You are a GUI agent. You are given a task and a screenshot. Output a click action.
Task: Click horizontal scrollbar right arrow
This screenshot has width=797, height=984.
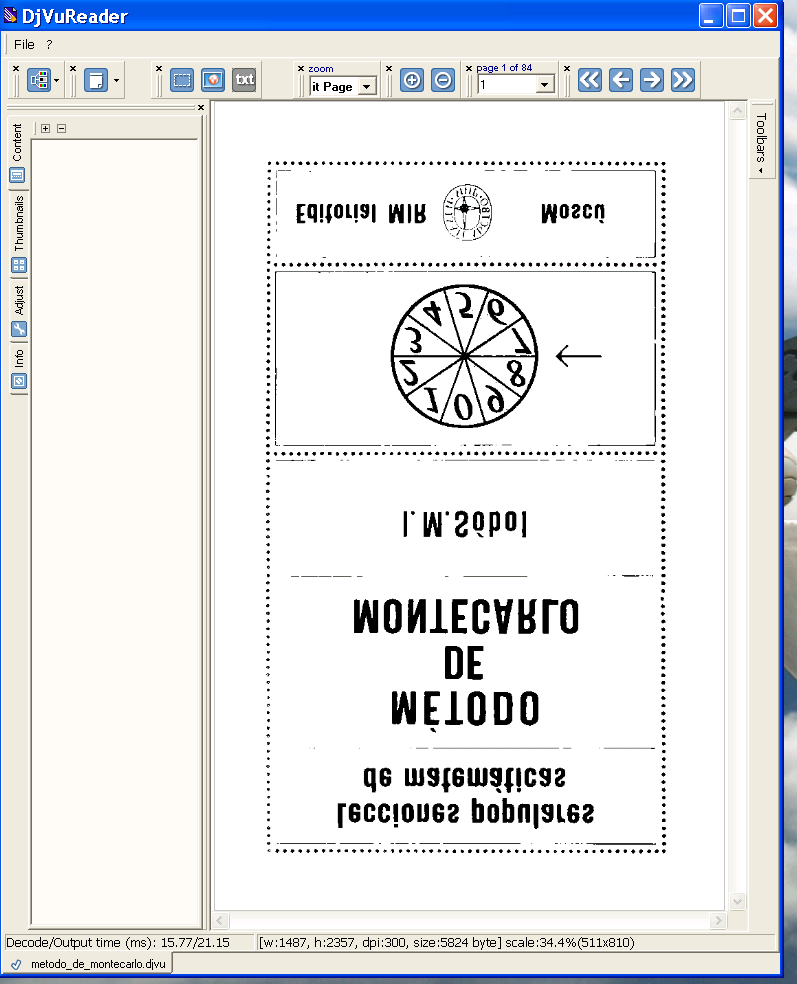[x=719, y=921]
